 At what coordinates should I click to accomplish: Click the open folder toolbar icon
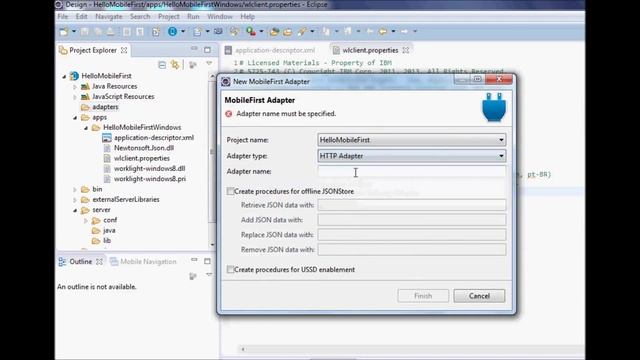point(287,31)
